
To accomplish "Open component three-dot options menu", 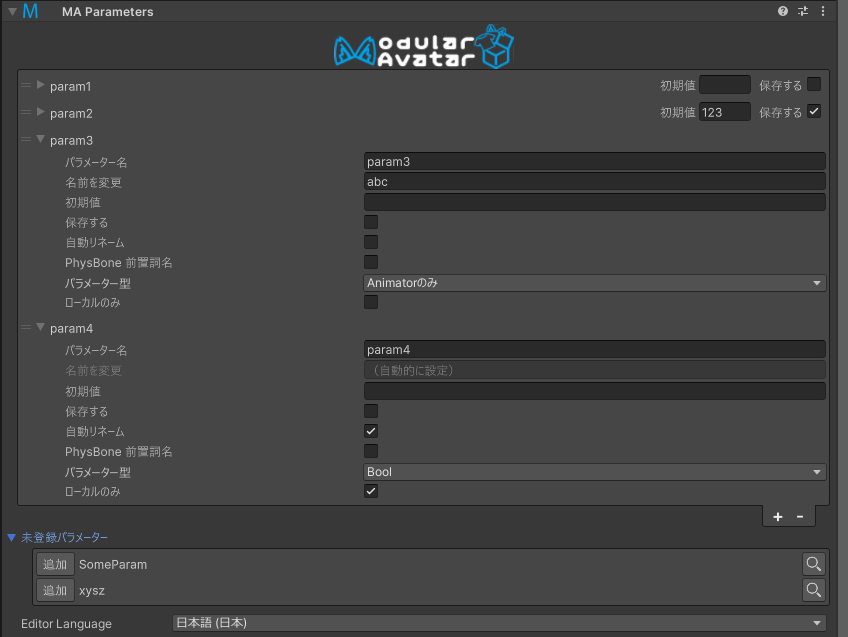I will pyautogui.click(x=823, y=11).
